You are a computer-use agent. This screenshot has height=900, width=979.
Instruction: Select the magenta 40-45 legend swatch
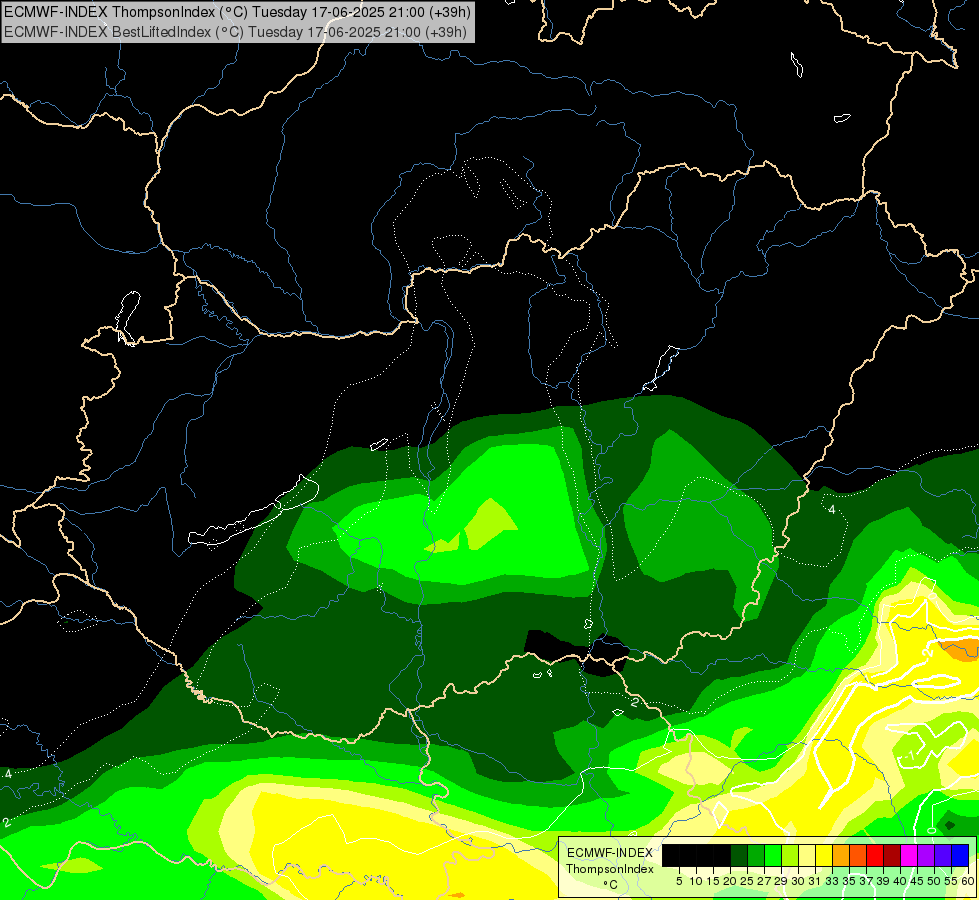(909, 855)
